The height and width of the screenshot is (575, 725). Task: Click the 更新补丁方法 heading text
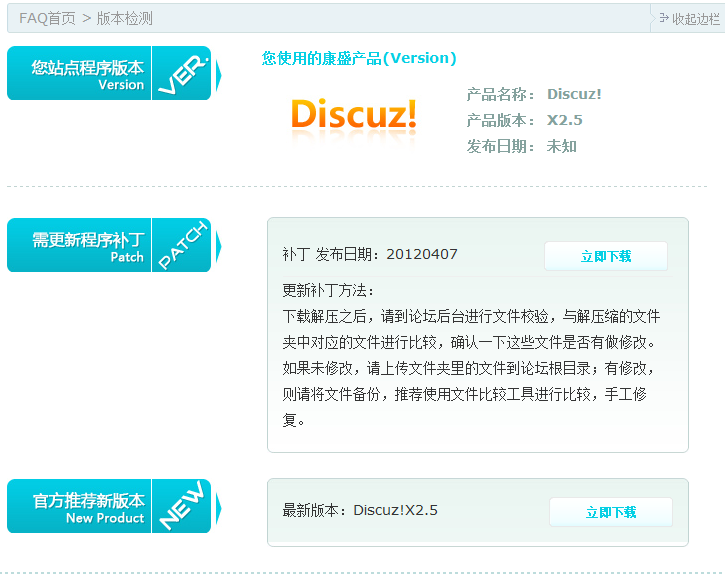[328, 290]
